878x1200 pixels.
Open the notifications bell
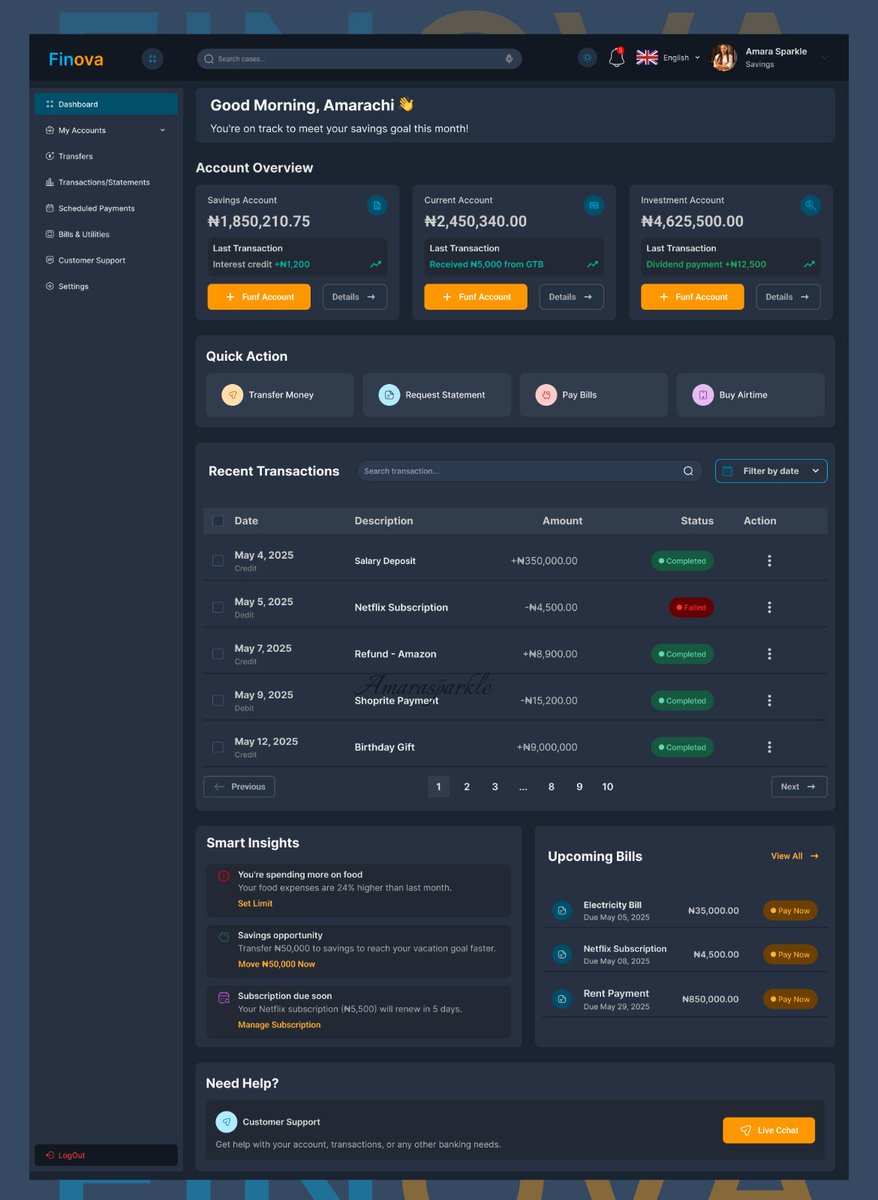tap(617, 58)
